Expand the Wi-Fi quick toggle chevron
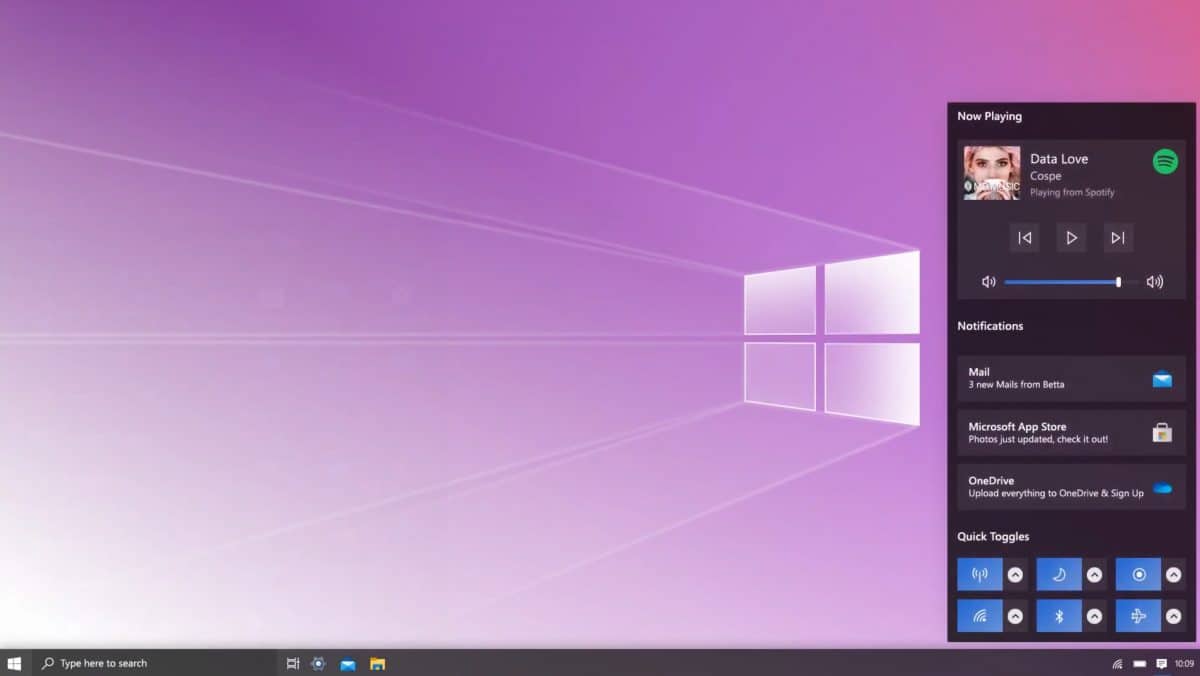 (1016, 615)
